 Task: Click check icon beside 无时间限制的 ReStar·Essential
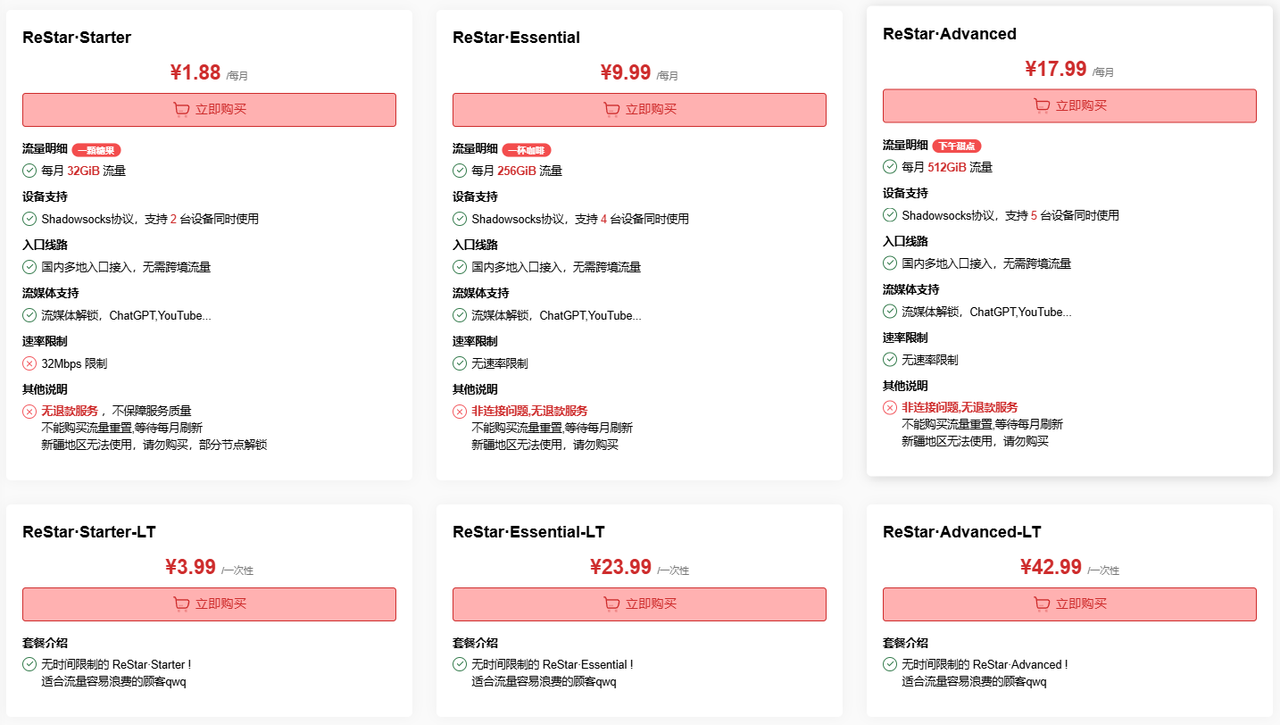coord(460,664)
